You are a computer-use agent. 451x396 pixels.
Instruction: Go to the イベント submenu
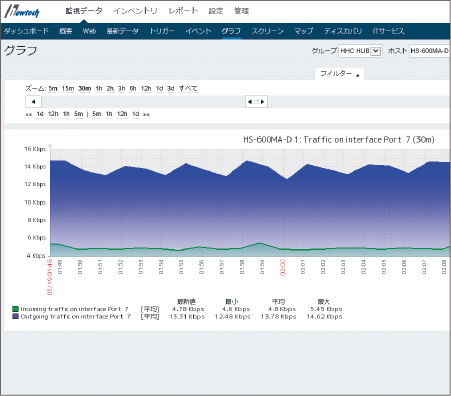click(198, 31)
